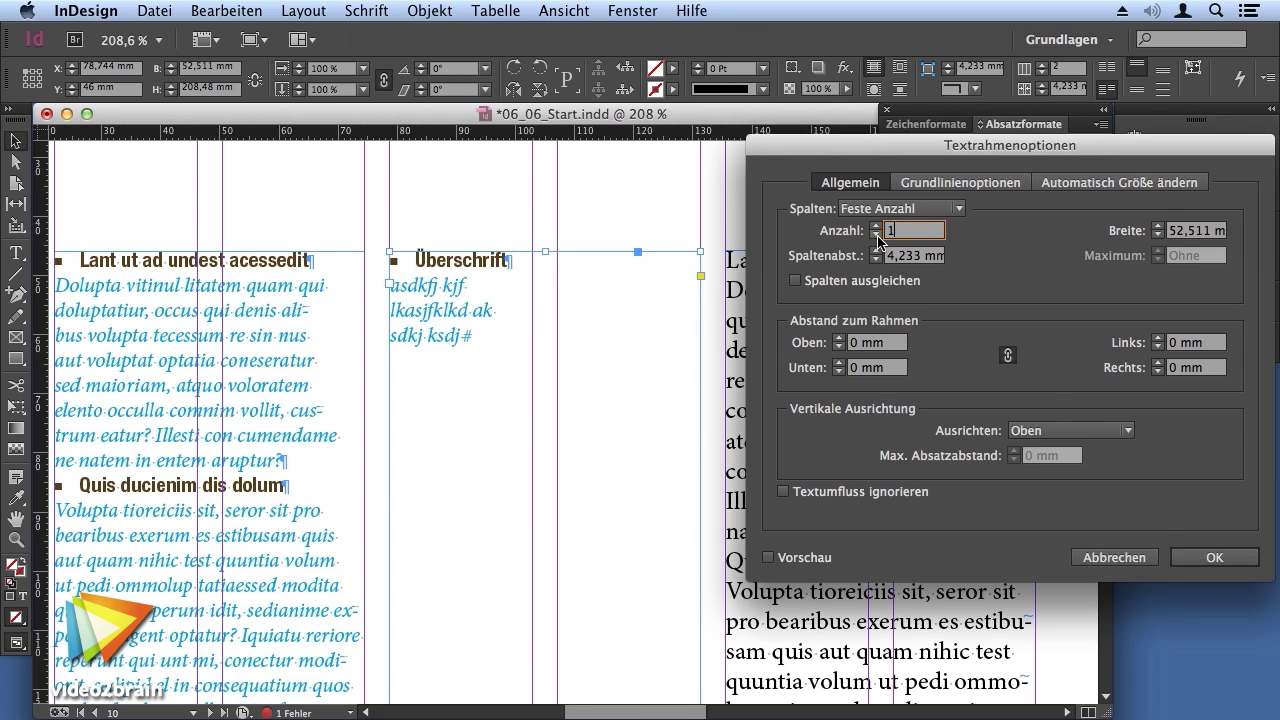
Task: Open the Spalten 'Feste Anzahl' dropdown
Action: click(x=902, y=209)
